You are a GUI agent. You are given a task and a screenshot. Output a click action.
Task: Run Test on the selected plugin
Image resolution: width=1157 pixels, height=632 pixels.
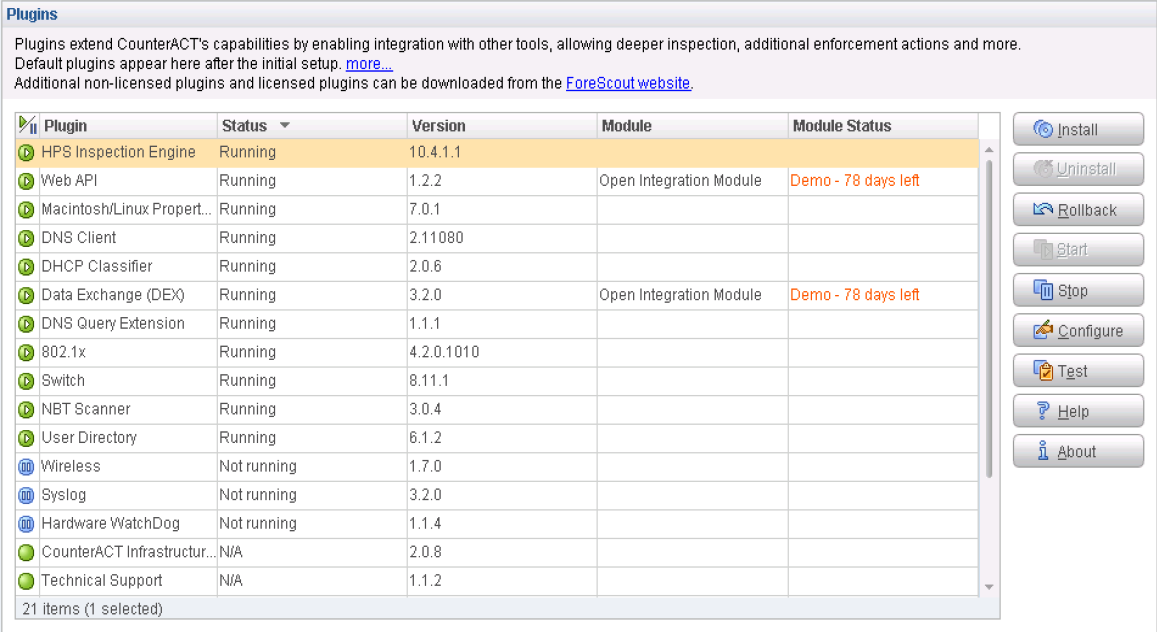point(1077,371)
